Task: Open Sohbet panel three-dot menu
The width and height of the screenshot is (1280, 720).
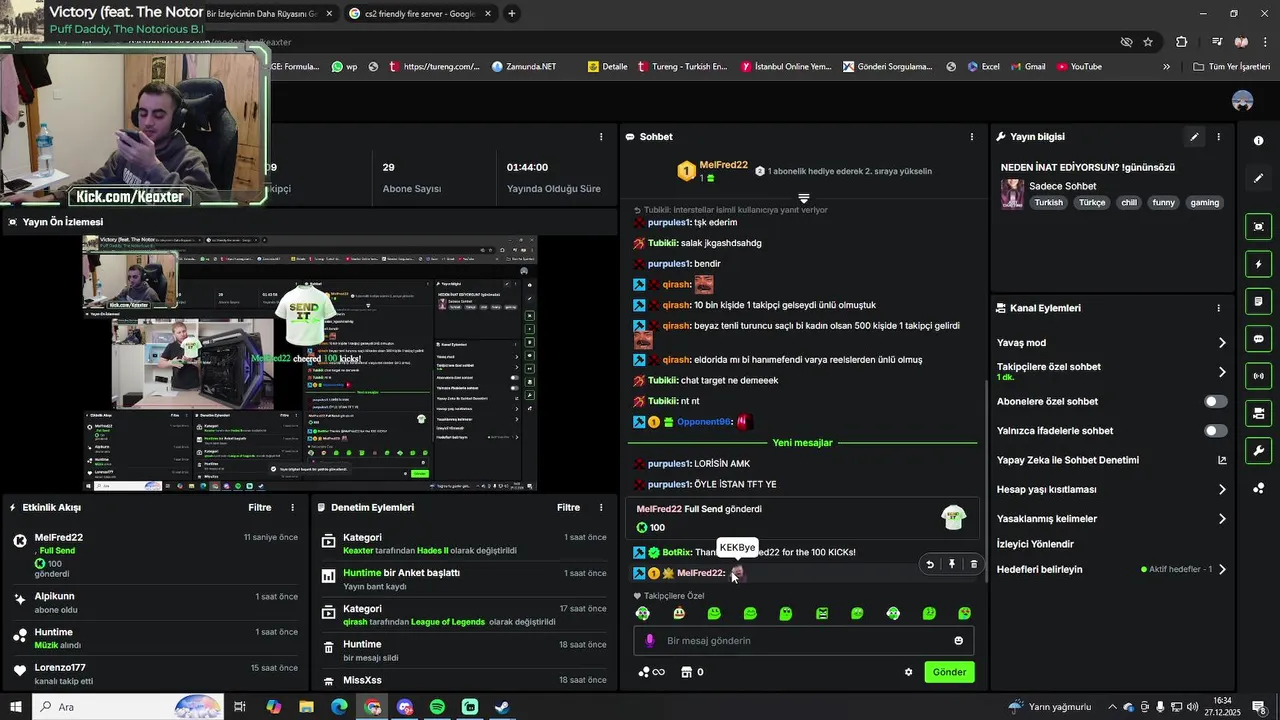Action: coord(971,137)
